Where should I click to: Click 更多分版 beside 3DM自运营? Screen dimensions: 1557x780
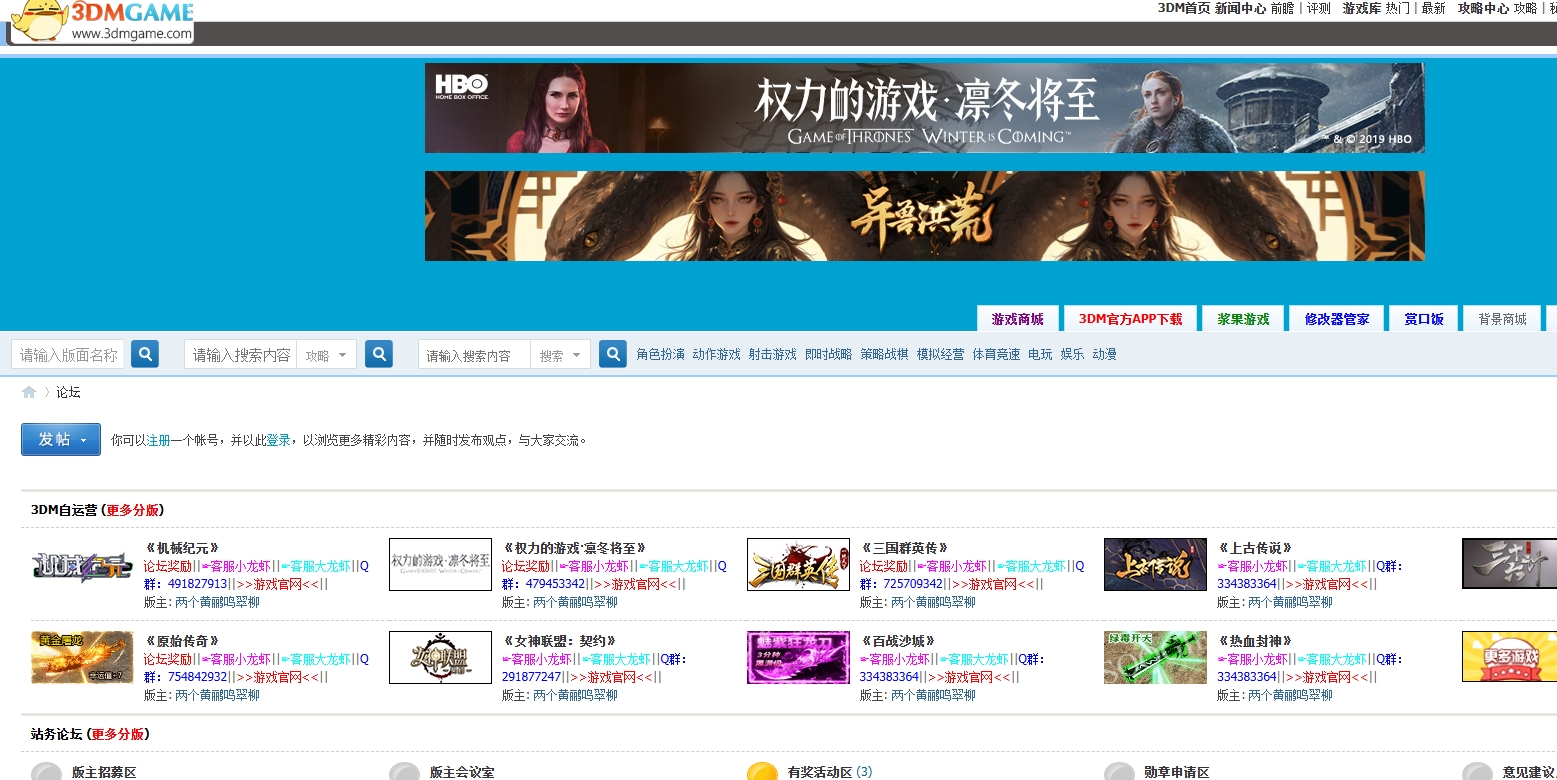click(133, 510)
